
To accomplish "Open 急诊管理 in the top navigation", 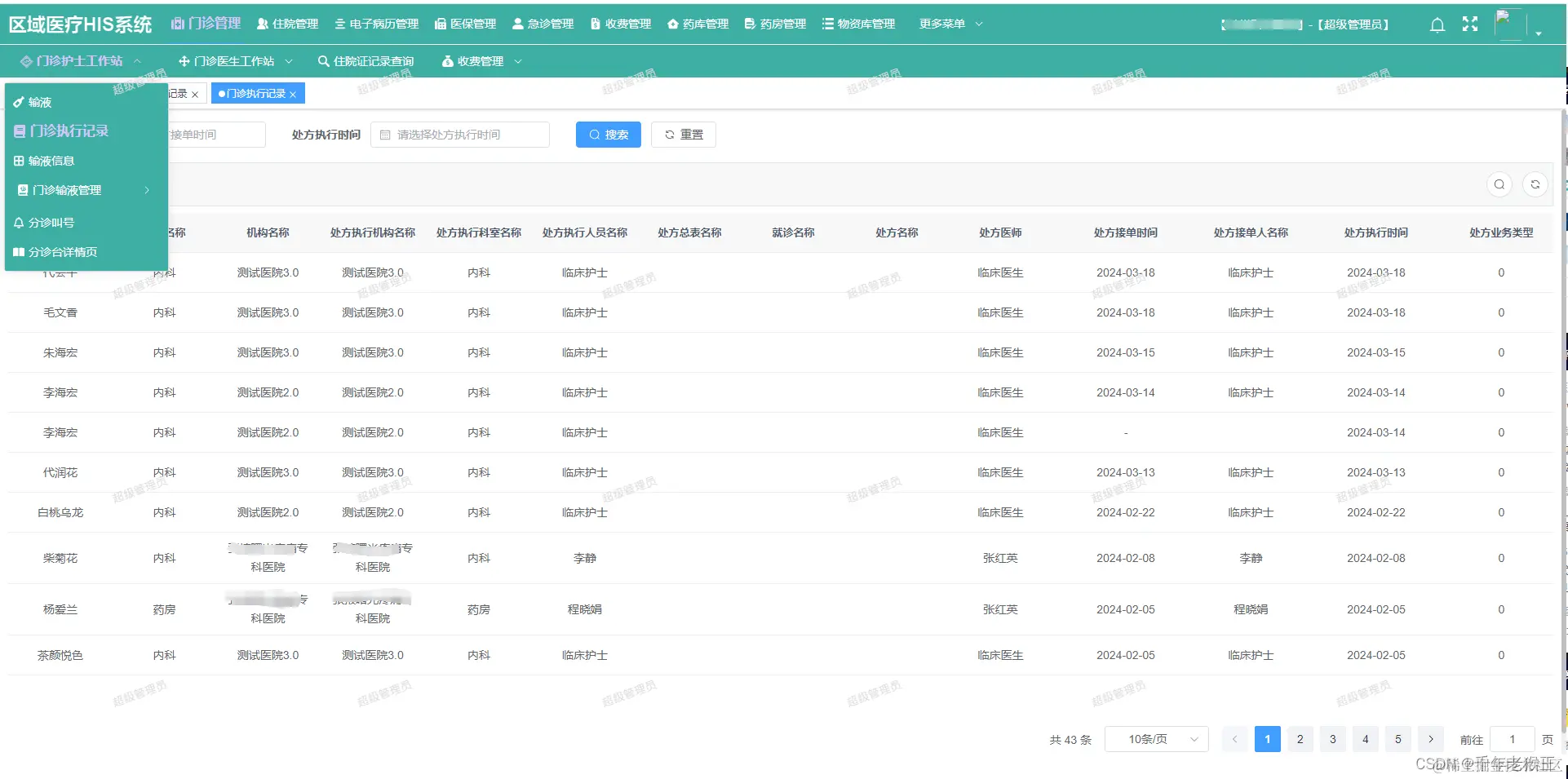I will click(542, 24).
